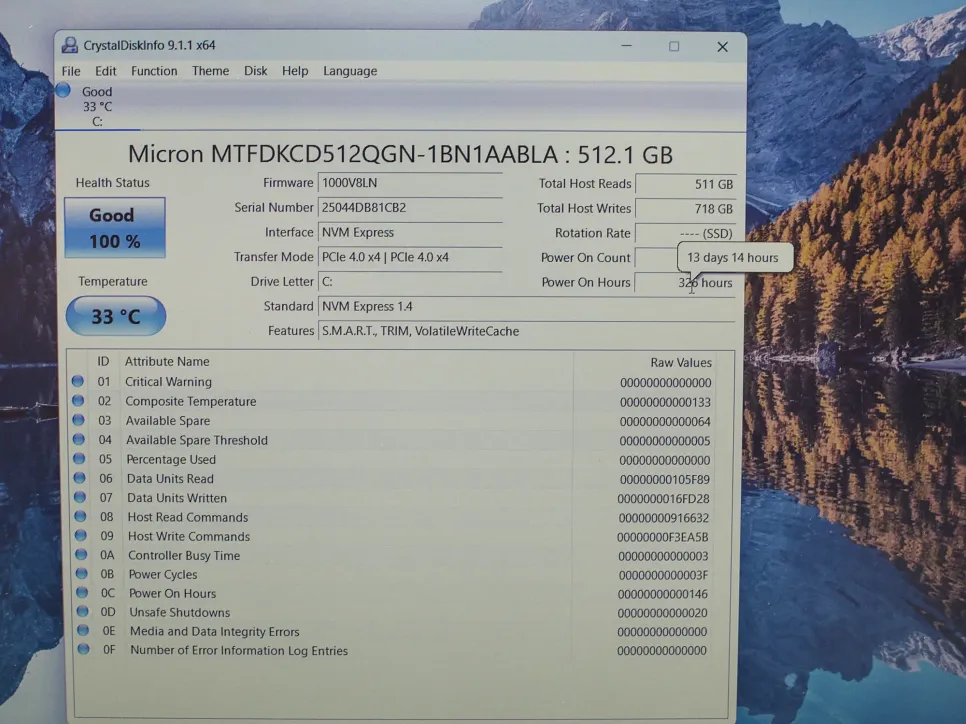Viewport: 966px width, 724px height.
Task: Click the Good 100 % health status button
Action: 114,228
